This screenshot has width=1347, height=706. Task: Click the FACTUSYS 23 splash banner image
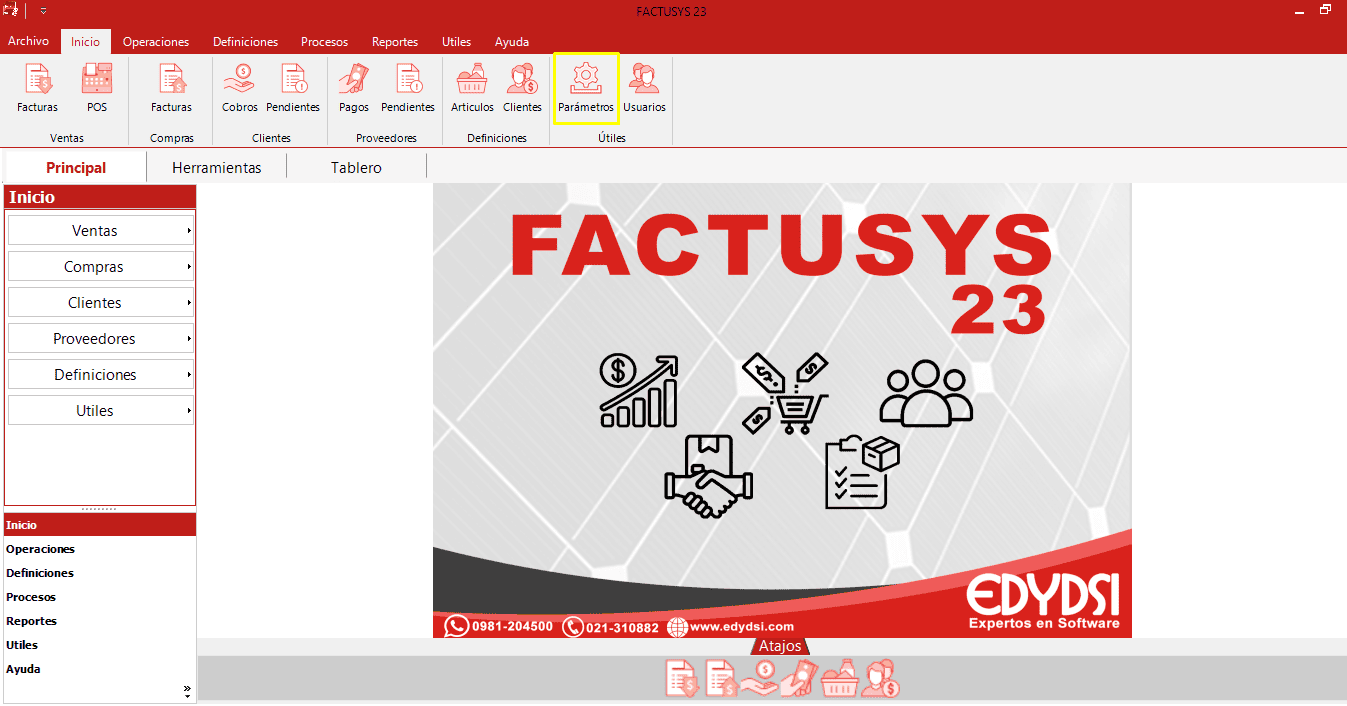click(782, 410)
